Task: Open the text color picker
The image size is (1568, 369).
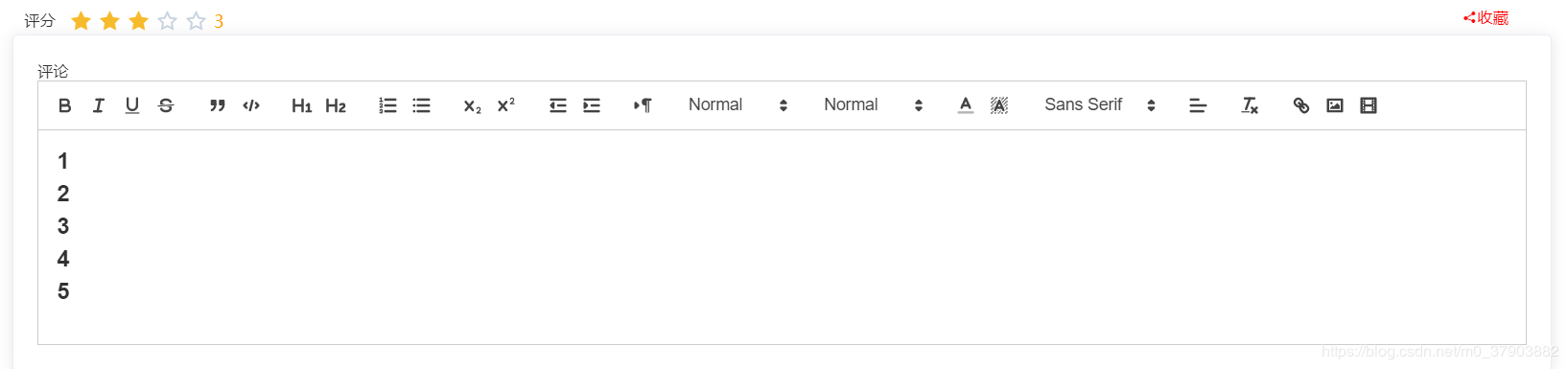Action: (x=966, y=105)
